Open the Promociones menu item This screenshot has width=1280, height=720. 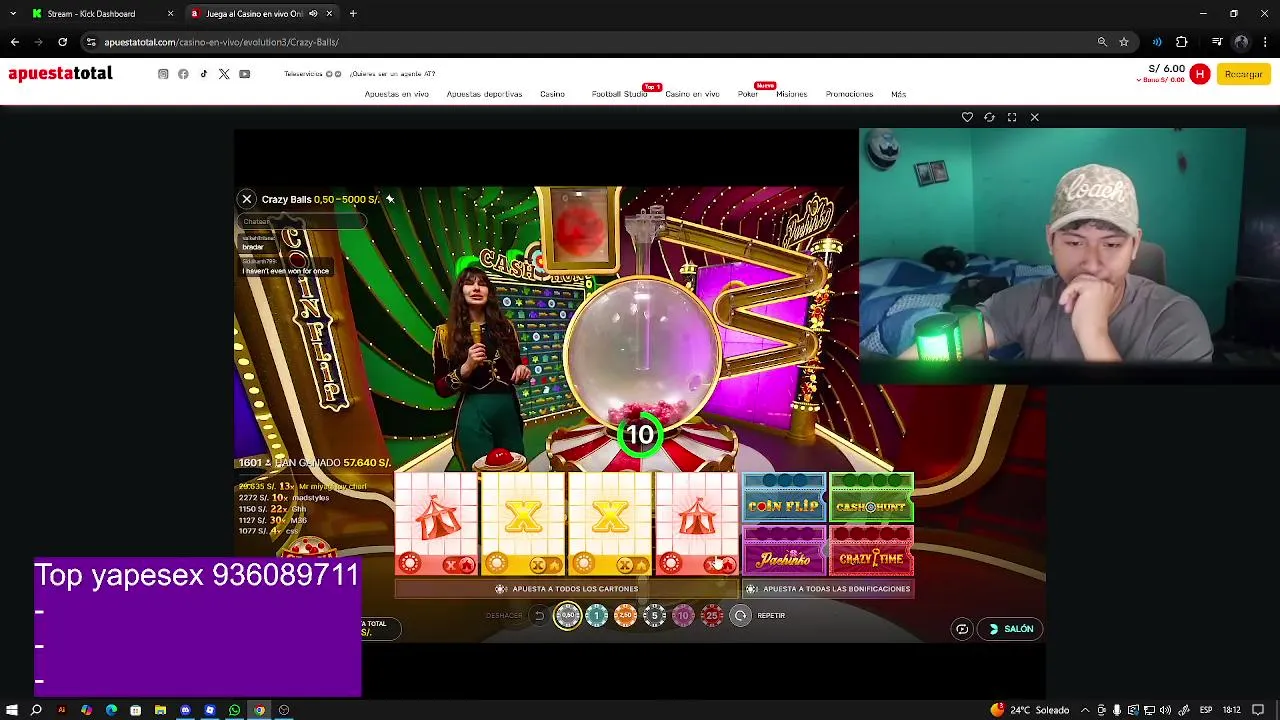coord(849,94)
